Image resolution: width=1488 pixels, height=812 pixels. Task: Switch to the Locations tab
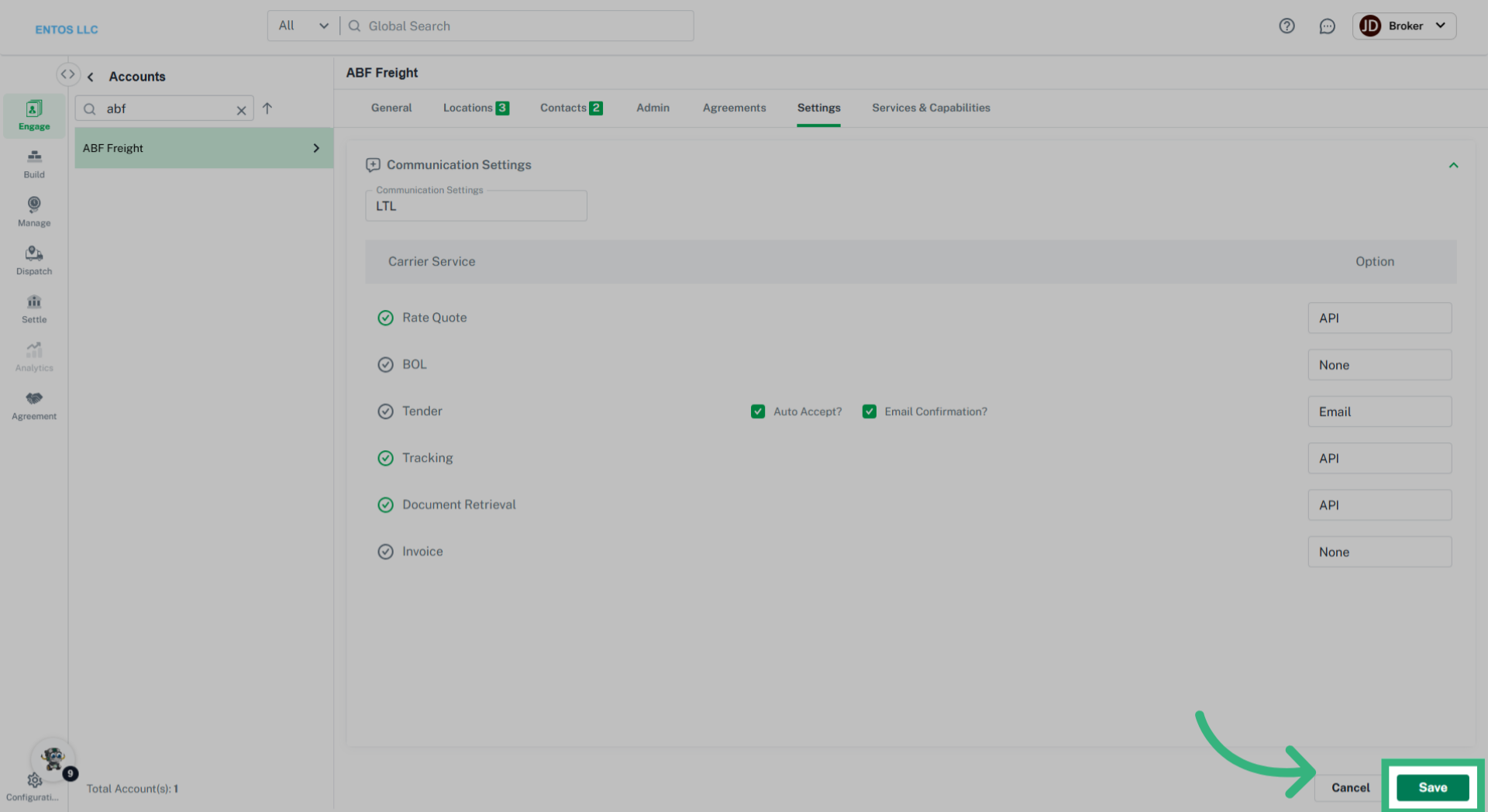(x=475, y=108)
